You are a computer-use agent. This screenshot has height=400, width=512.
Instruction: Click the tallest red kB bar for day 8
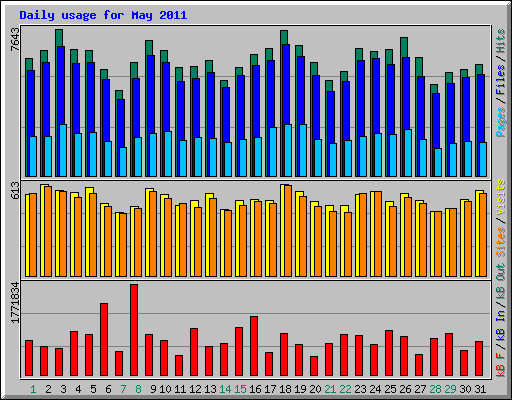(x=134, y=330)
